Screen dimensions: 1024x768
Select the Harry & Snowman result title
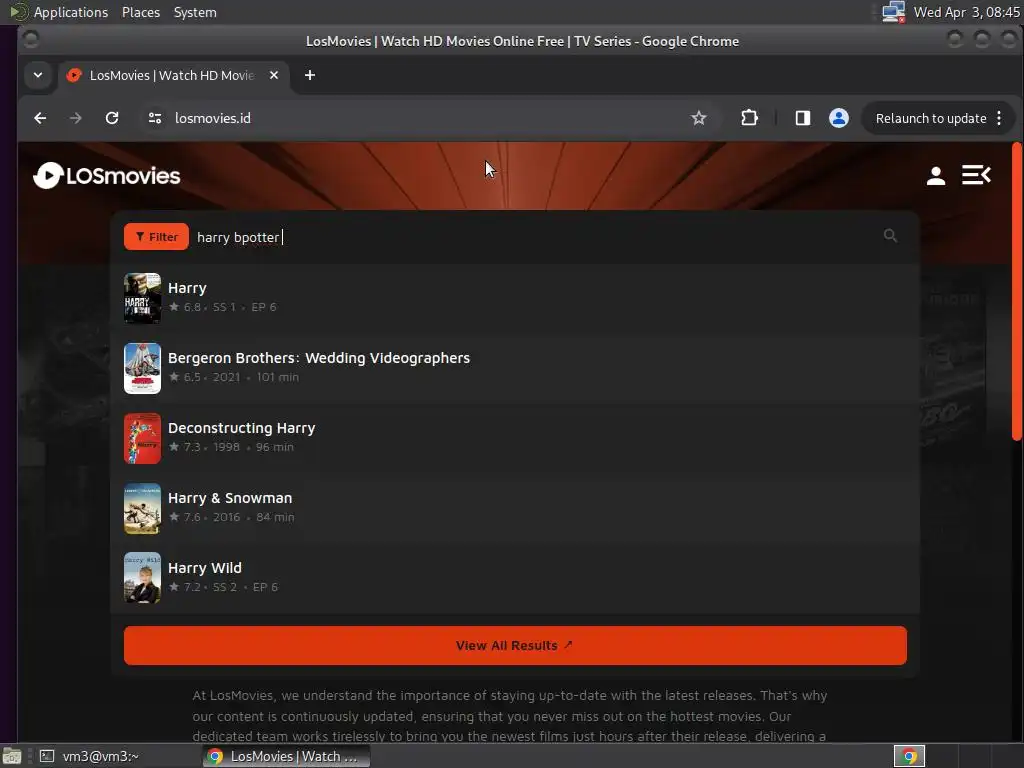pos(230,498)
